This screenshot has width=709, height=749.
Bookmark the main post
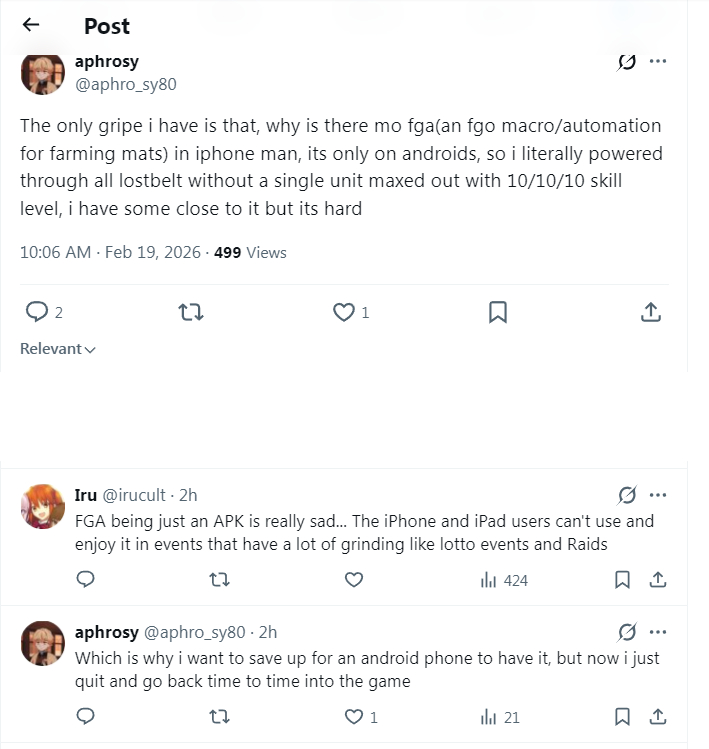pyautogui.click(x=498, y=312)
